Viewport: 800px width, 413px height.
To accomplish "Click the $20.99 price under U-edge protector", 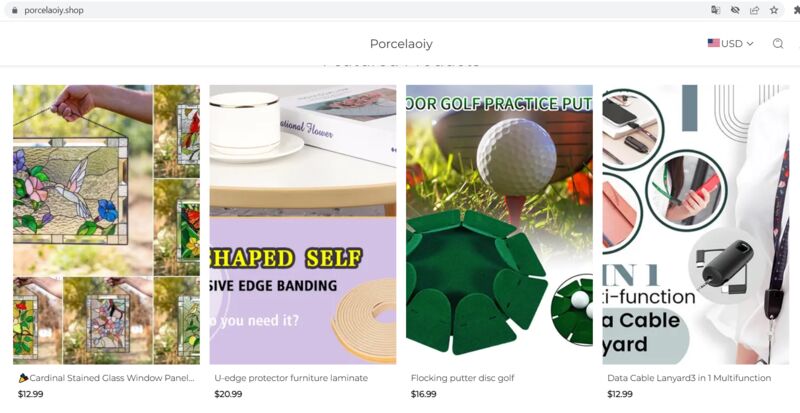I will pyautogui.click(x=228, y=394).
